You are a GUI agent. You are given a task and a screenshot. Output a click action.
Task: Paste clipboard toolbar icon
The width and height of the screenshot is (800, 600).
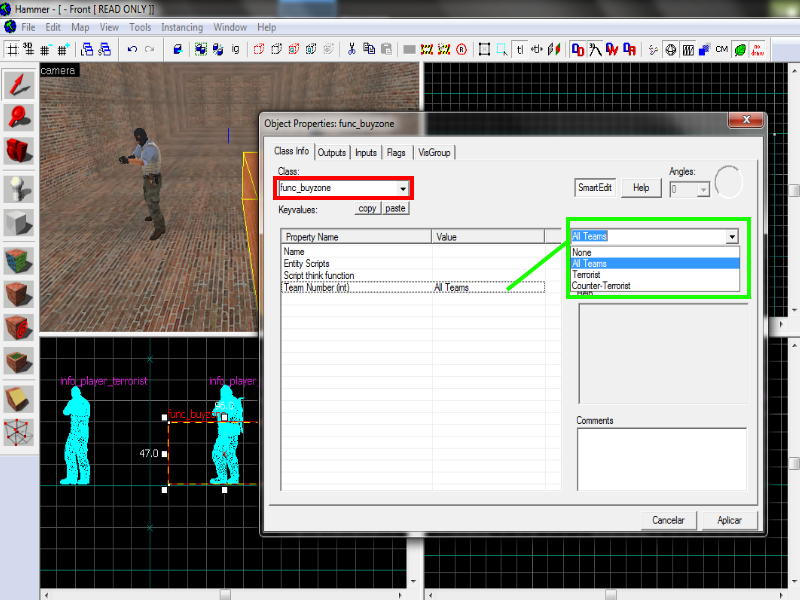click(x=387, y=49)
